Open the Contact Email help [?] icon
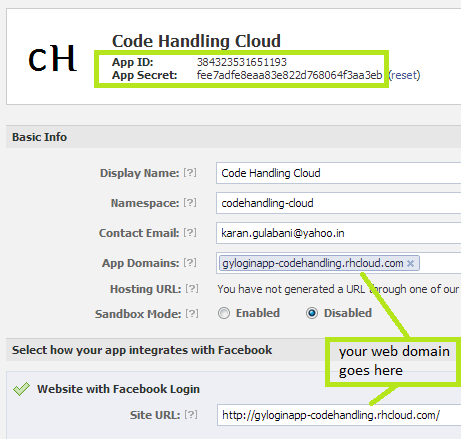Screen dimensions: 461x439 (x=190, y=233)
